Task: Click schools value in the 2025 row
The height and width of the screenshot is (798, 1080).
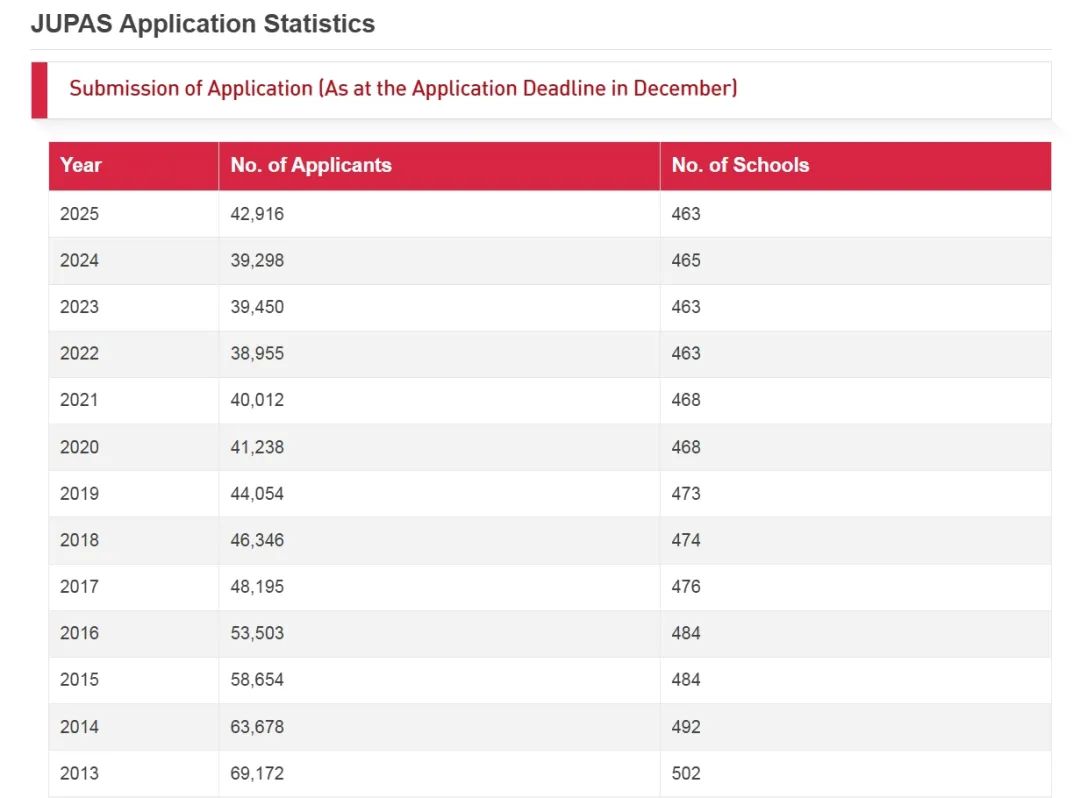Action: (686, 214)
